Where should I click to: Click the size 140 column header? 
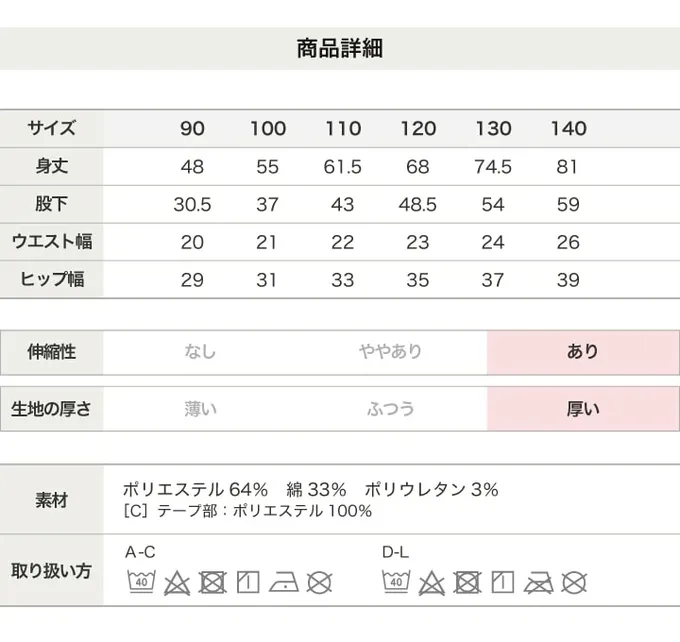coord(568,128)
